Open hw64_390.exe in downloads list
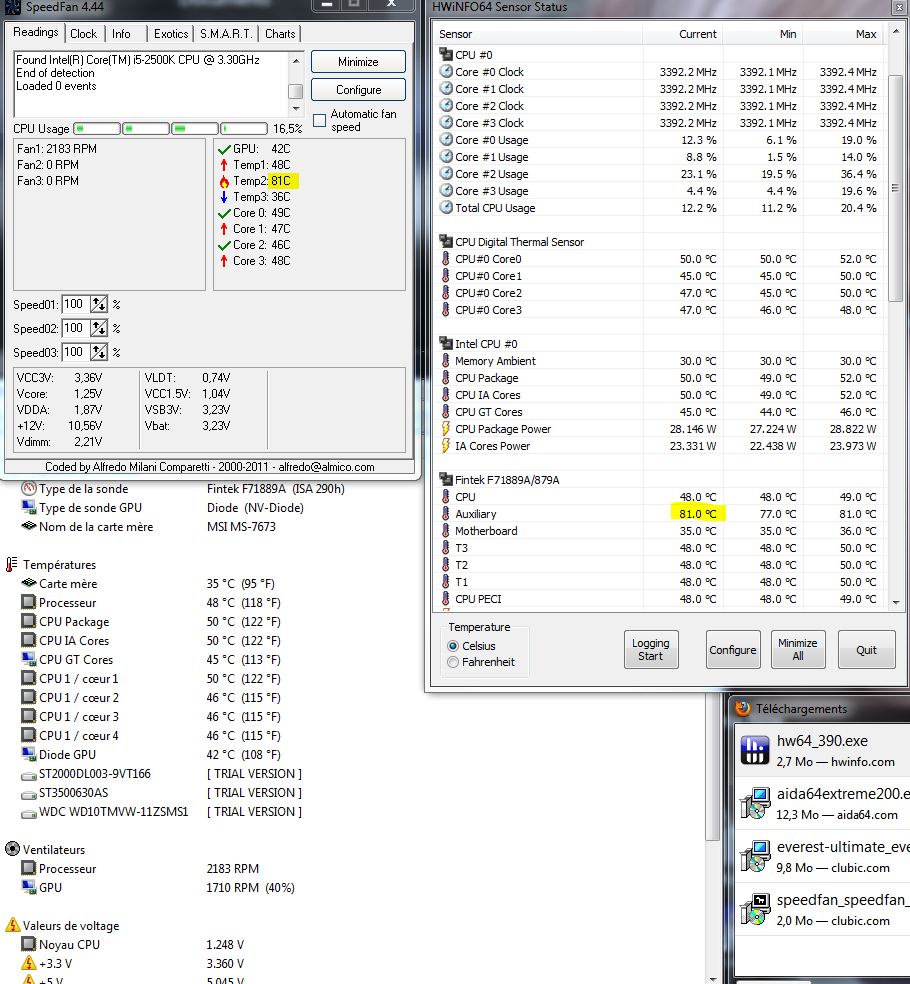 pos(822,751)
